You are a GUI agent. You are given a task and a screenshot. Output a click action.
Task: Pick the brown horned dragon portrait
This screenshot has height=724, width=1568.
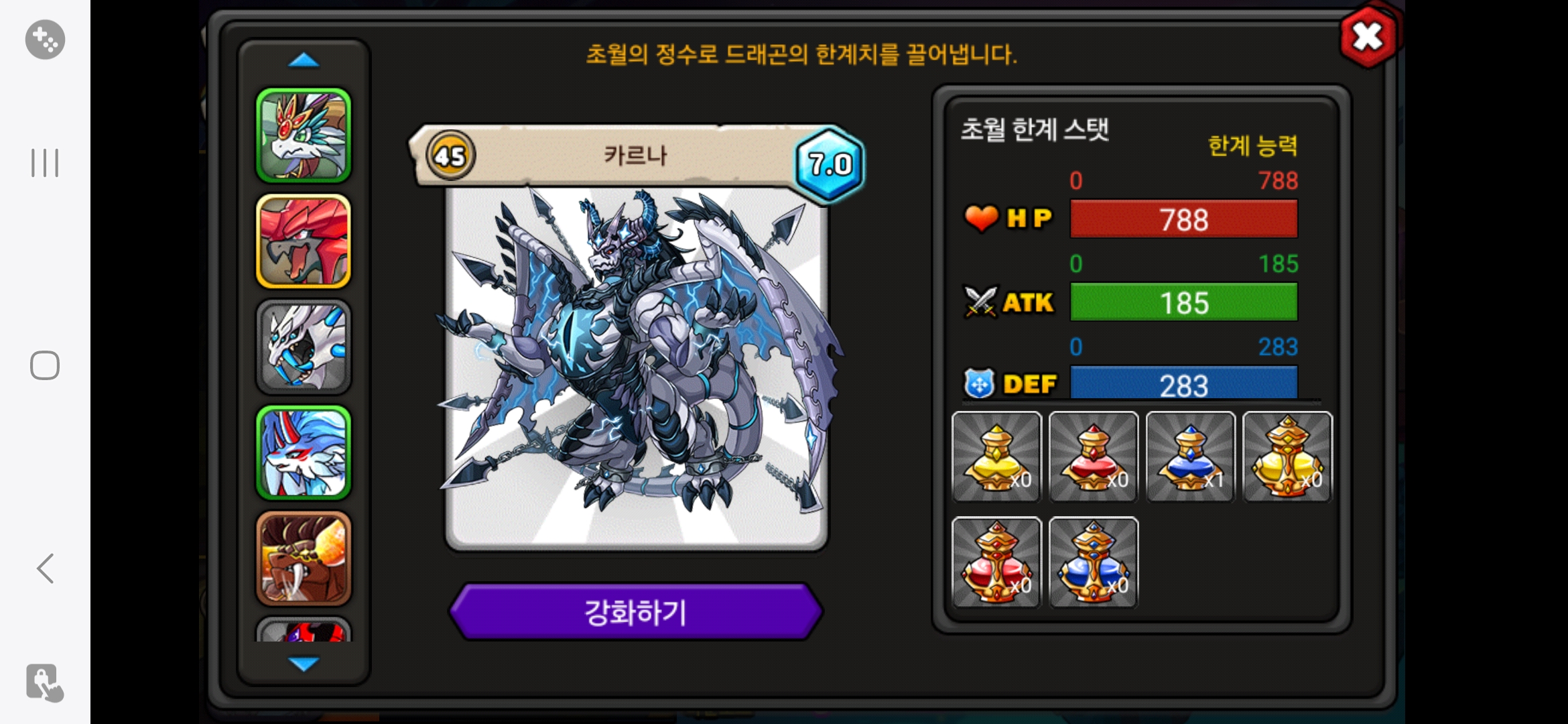[304, 558]
